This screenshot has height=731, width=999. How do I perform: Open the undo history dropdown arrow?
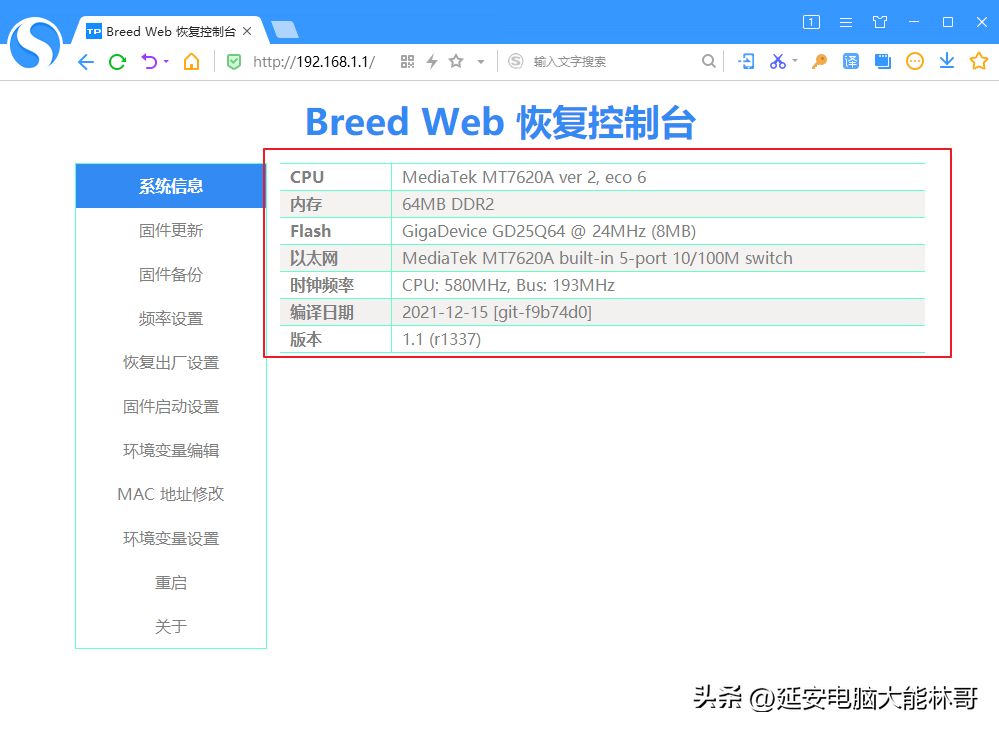166,62
